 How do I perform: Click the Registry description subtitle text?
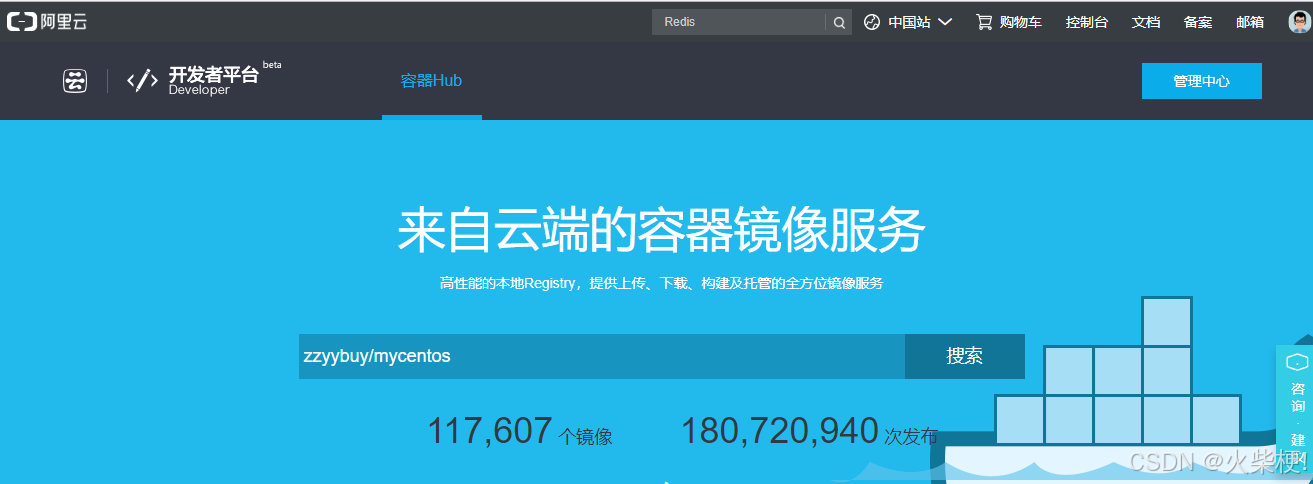coord(661,284)
